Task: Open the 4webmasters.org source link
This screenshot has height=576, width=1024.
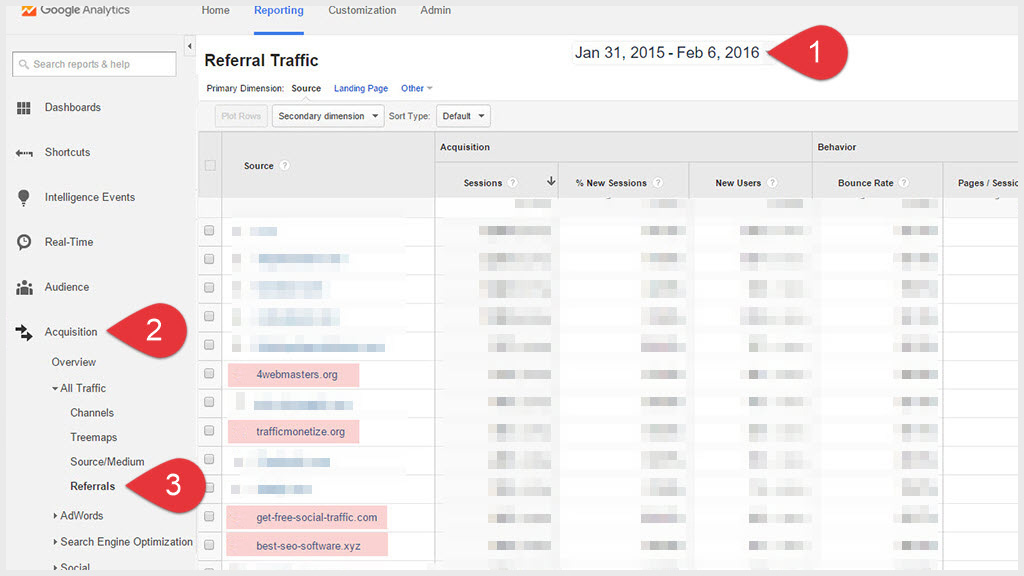Action: (296, 375)
